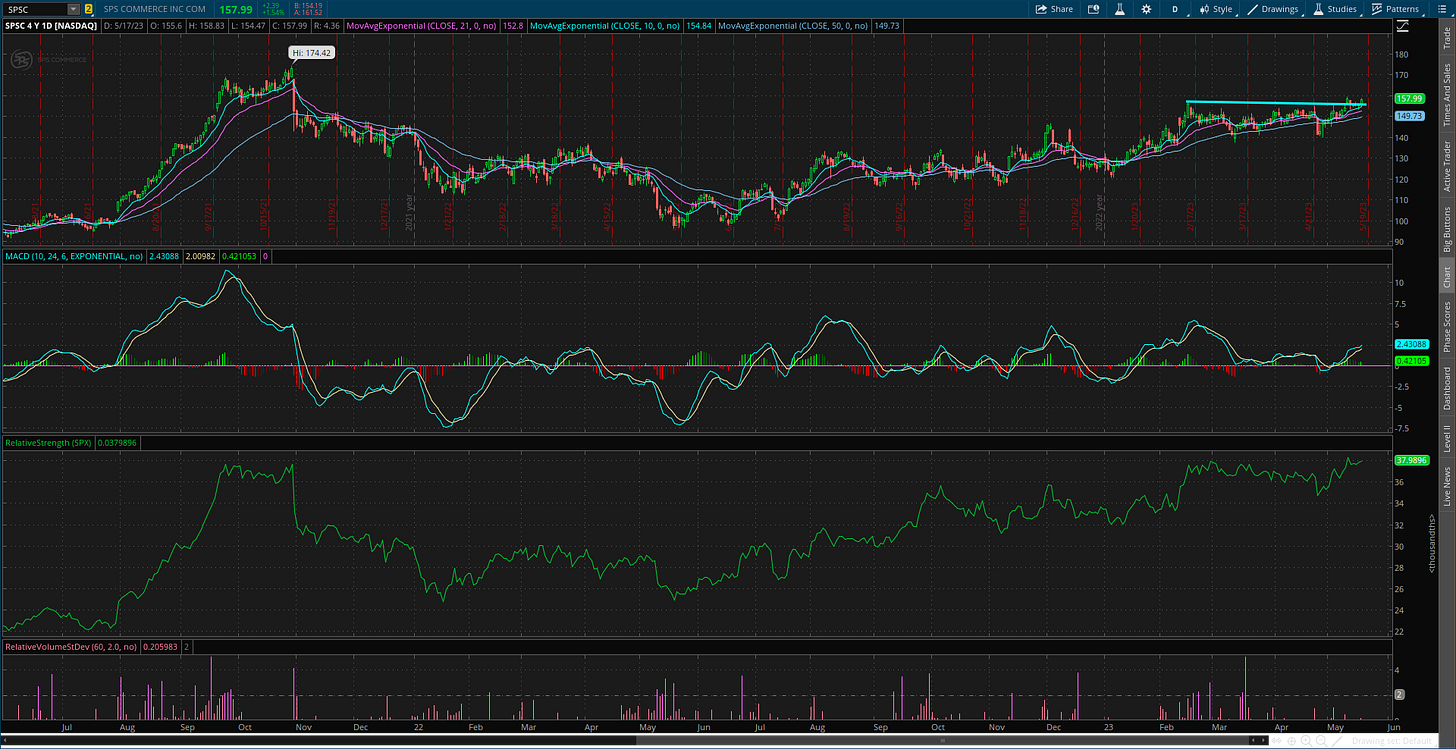1456x749 pixels.
Task: Click the cyan resistance trendline on chart
Action: (1275, 103)
